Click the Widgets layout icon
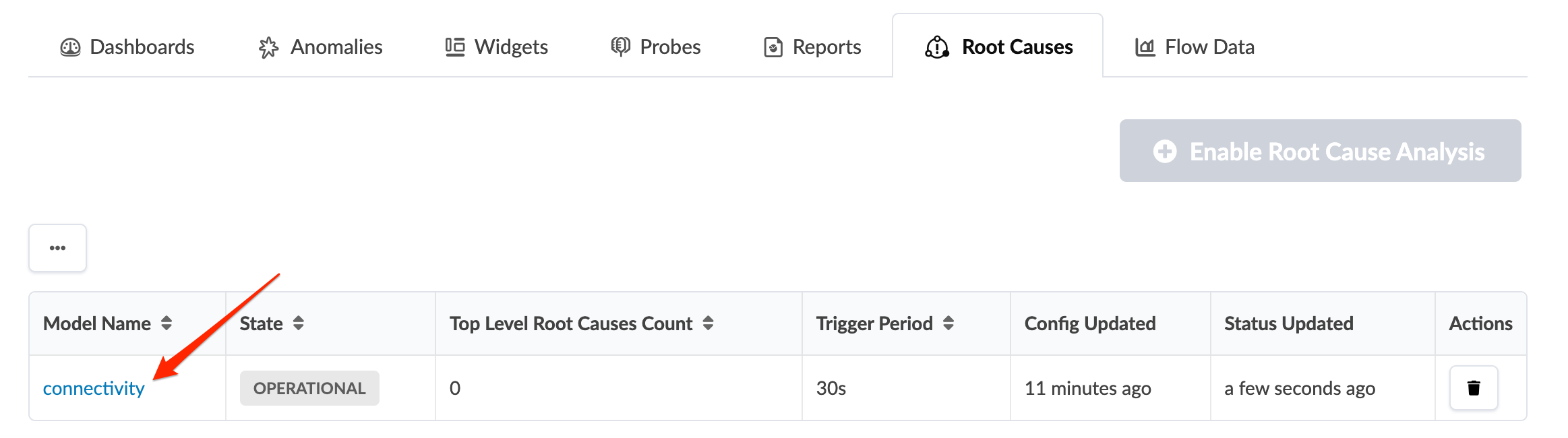Image resolution: width=1568 pixels, height=438 pixels. point(455,47)
